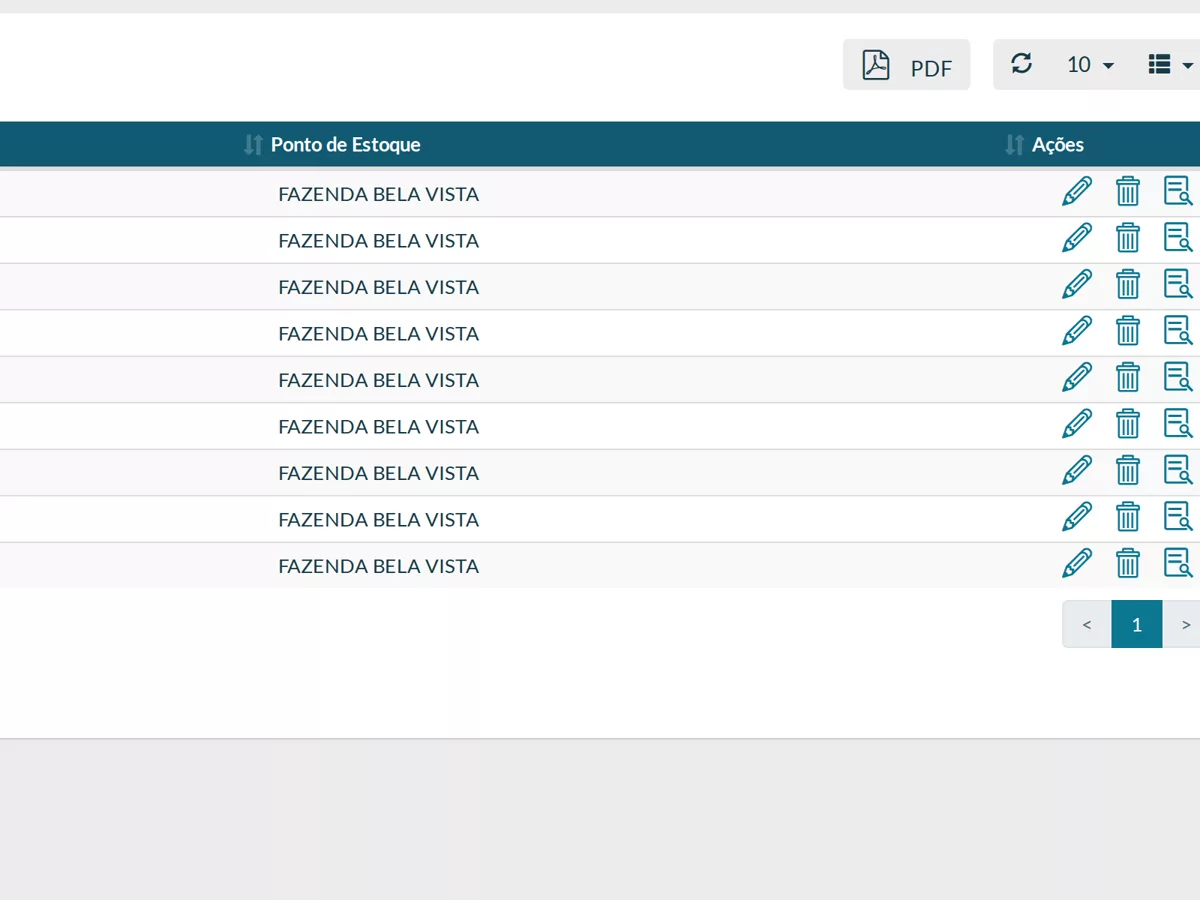View details of the first table row
Viewport: 1200px width, 900px height.
tap(1178, 191)
